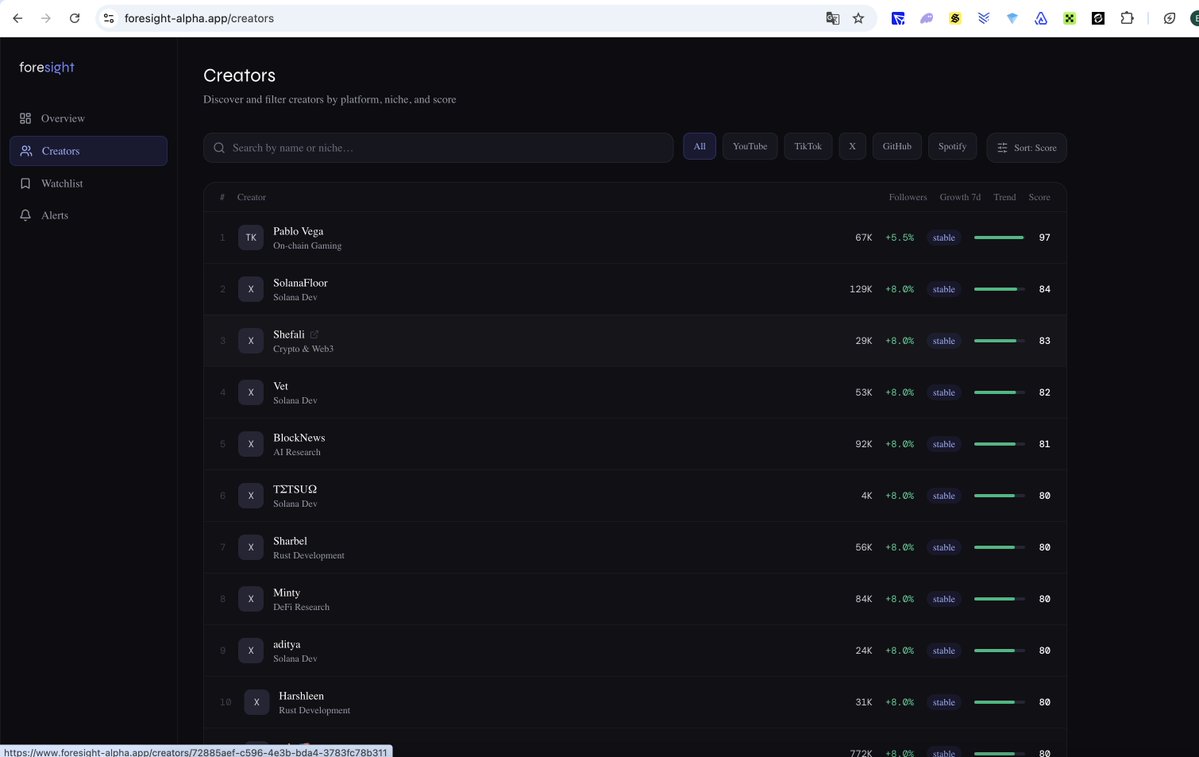Click the Creators people icon in the sidebar
This screenshot has height=757, width=1199.
click(26, 151)
